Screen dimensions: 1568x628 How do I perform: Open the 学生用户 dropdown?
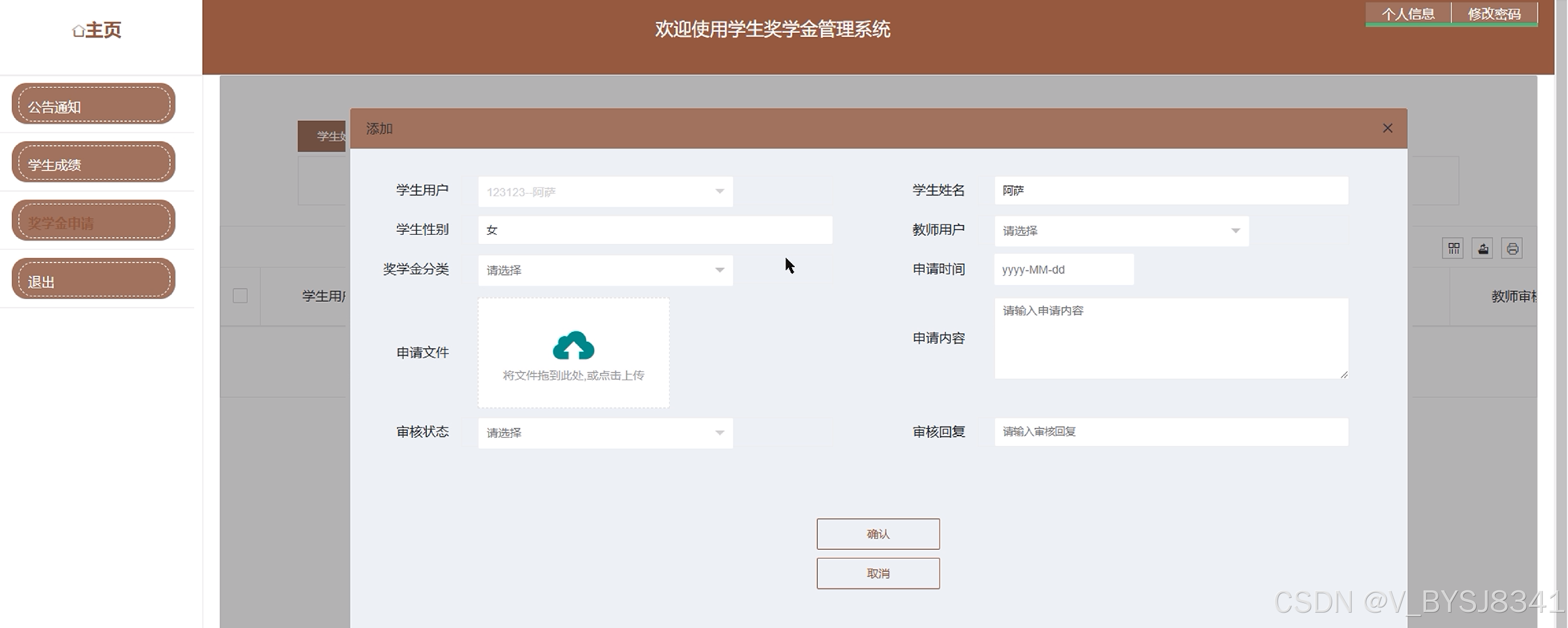[605, 192]
